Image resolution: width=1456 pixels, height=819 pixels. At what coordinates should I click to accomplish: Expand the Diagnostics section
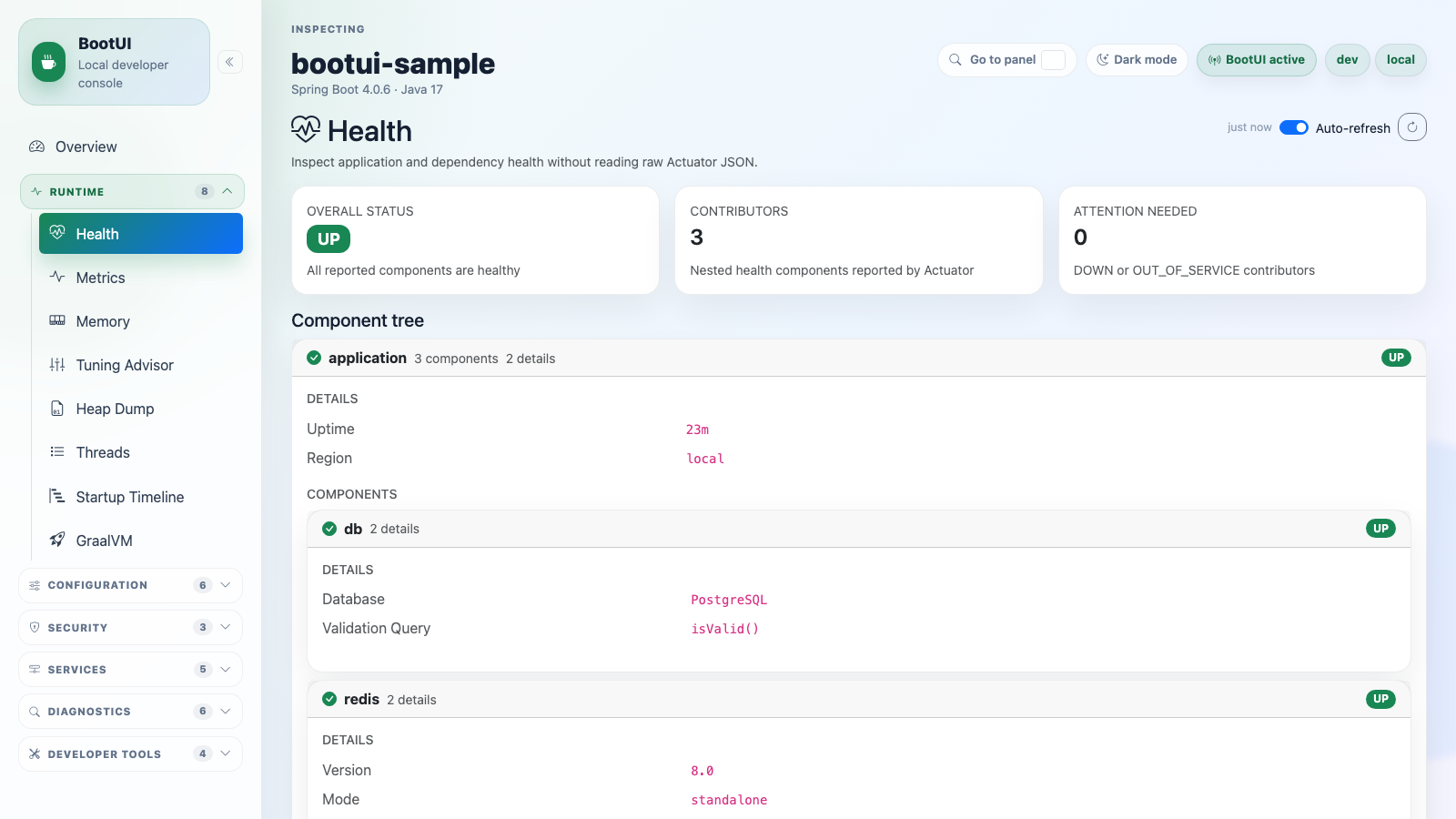(130, 712)
